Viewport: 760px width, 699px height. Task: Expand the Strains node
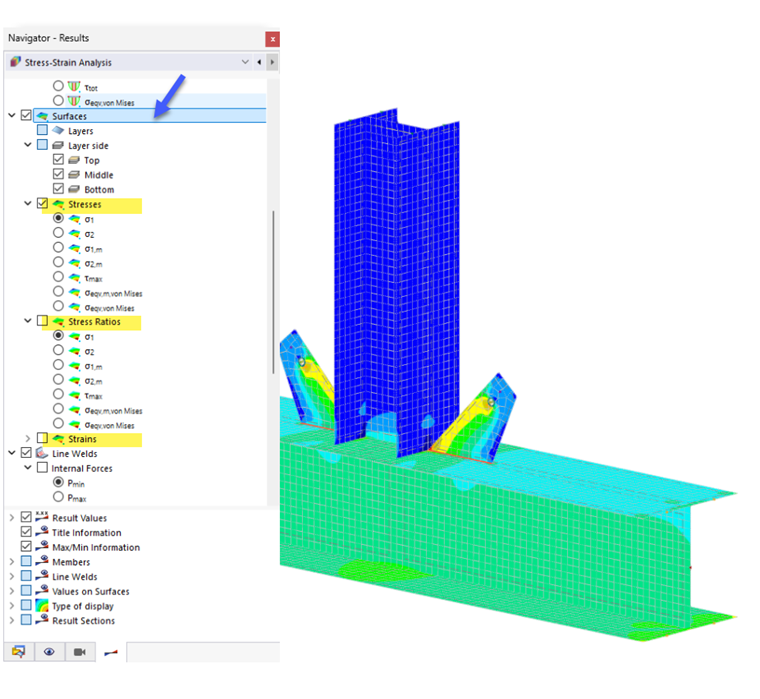(28, 438)
